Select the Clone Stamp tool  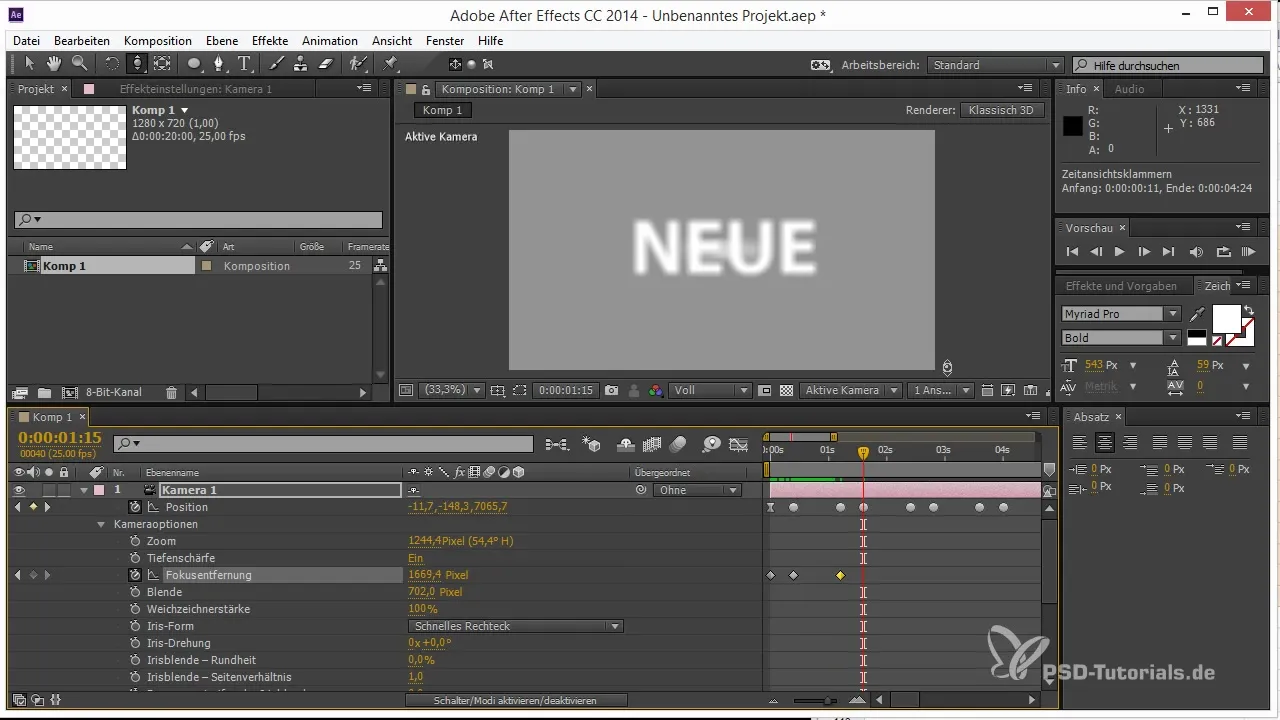point(301,64)
